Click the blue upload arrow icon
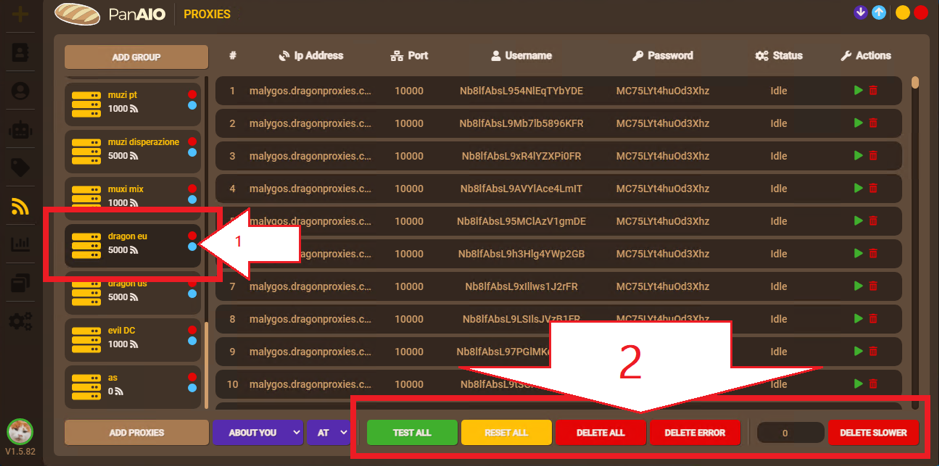This screenshot has width=939, height=466. tap(879, 13)
